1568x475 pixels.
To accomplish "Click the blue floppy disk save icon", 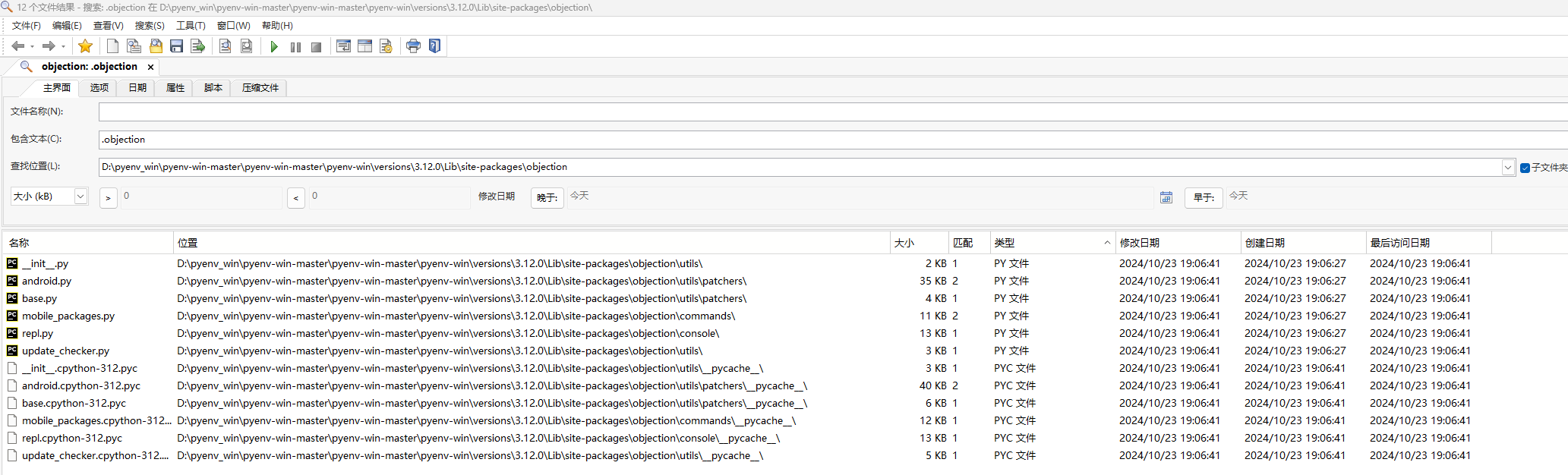I will 176,46.
